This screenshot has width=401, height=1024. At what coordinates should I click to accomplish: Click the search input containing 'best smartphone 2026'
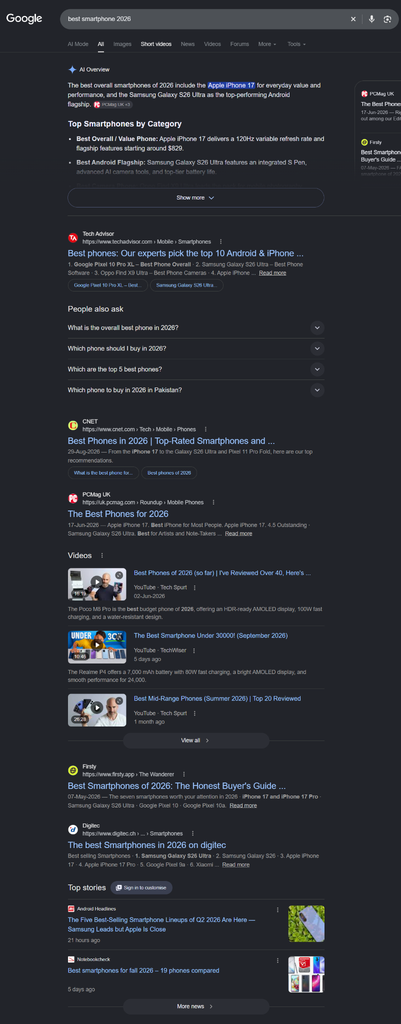(202, 19)
